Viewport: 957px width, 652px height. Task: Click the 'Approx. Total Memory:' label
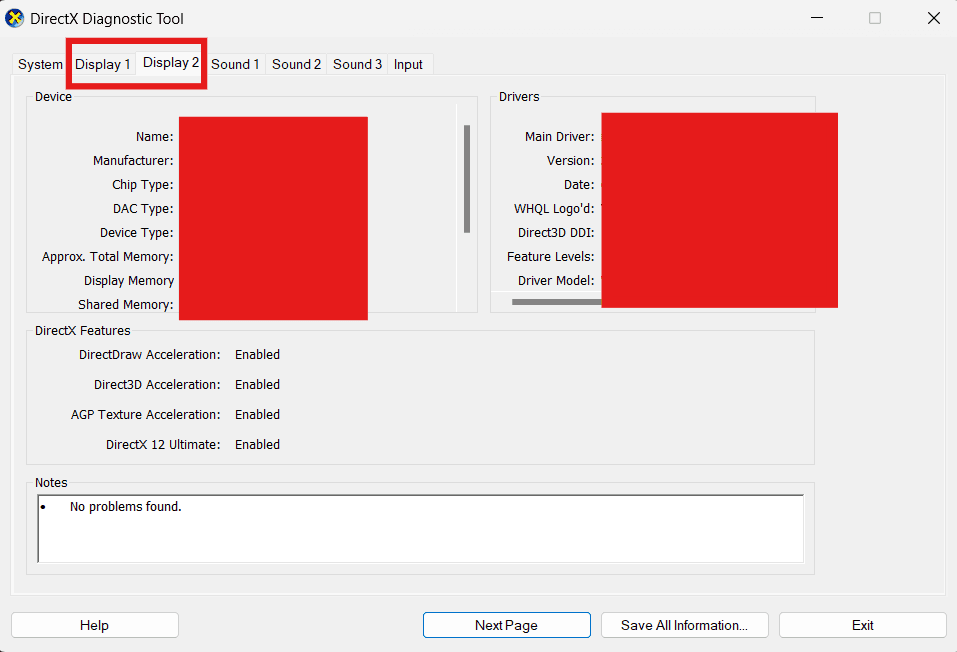(107, 256)
